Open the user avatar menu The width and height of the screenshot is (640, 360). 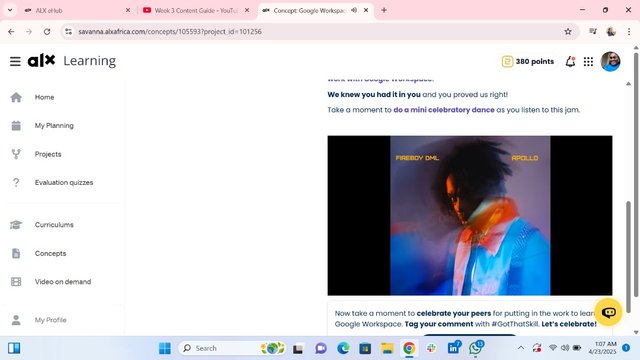611,62
